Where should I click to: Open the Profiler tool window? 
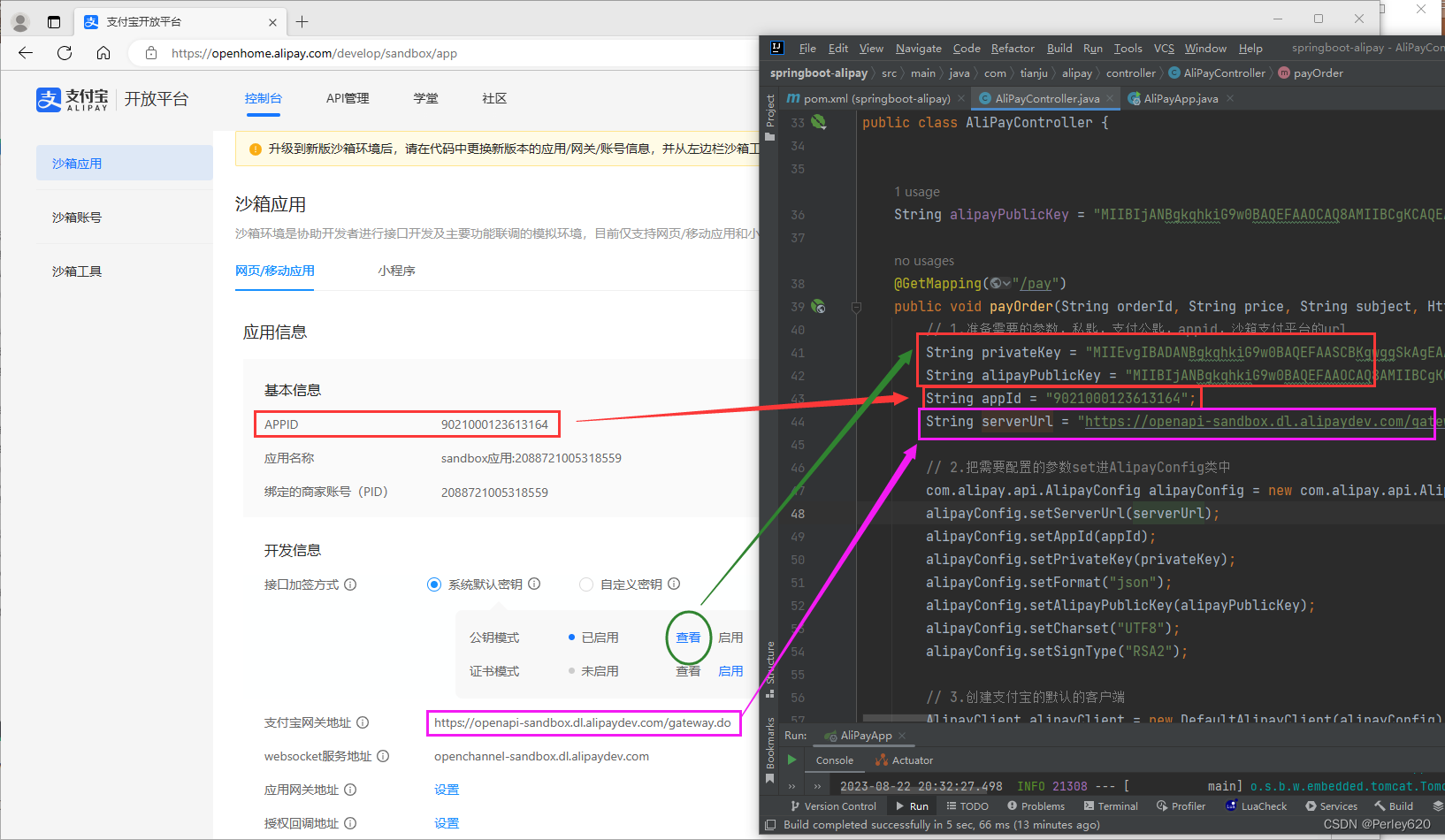point(1181,806)
